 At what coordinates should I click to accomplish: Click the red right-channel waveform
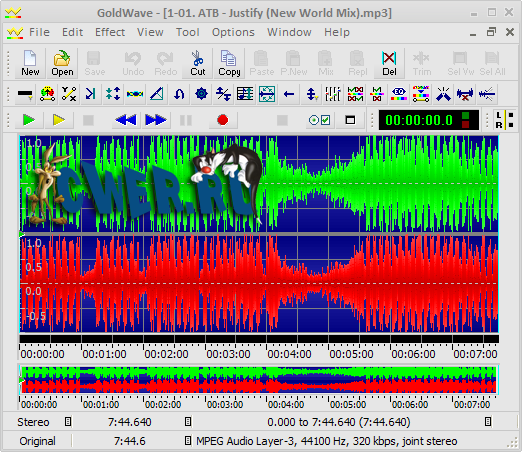(259, 284)
